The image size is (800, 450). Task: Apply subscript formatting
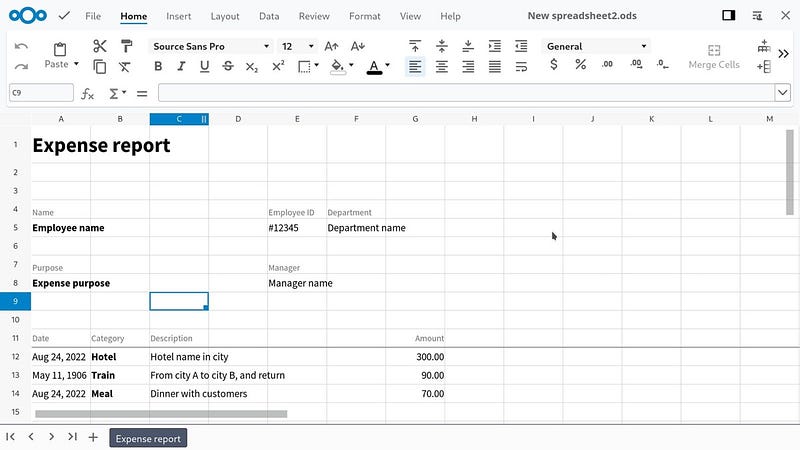point(252,66)
